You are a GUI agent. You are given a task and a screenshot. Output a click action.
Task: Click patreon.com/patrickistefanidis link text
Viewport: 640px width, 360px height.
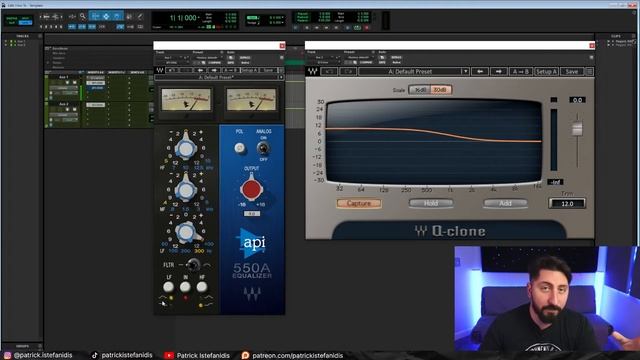[298, 356]
